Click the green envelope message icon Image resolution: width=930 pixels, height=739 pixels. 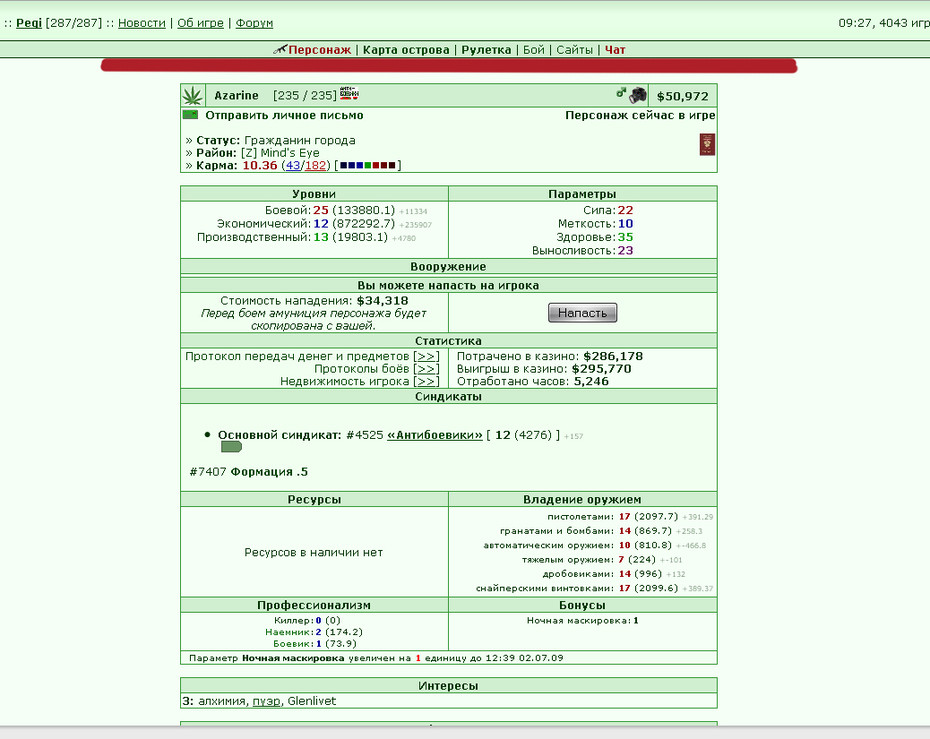(x=190, y=114)
